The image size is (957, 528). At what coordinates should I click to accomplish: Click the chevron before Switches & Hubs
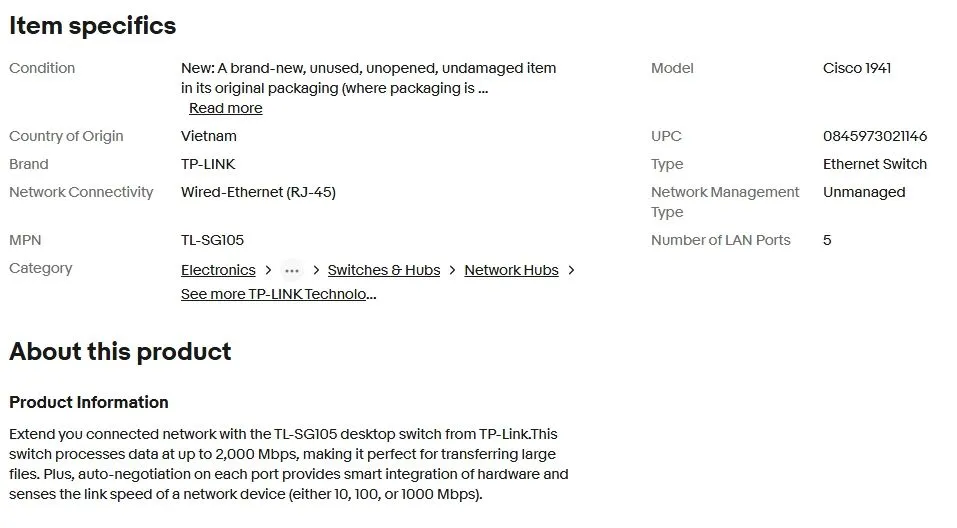316,270
